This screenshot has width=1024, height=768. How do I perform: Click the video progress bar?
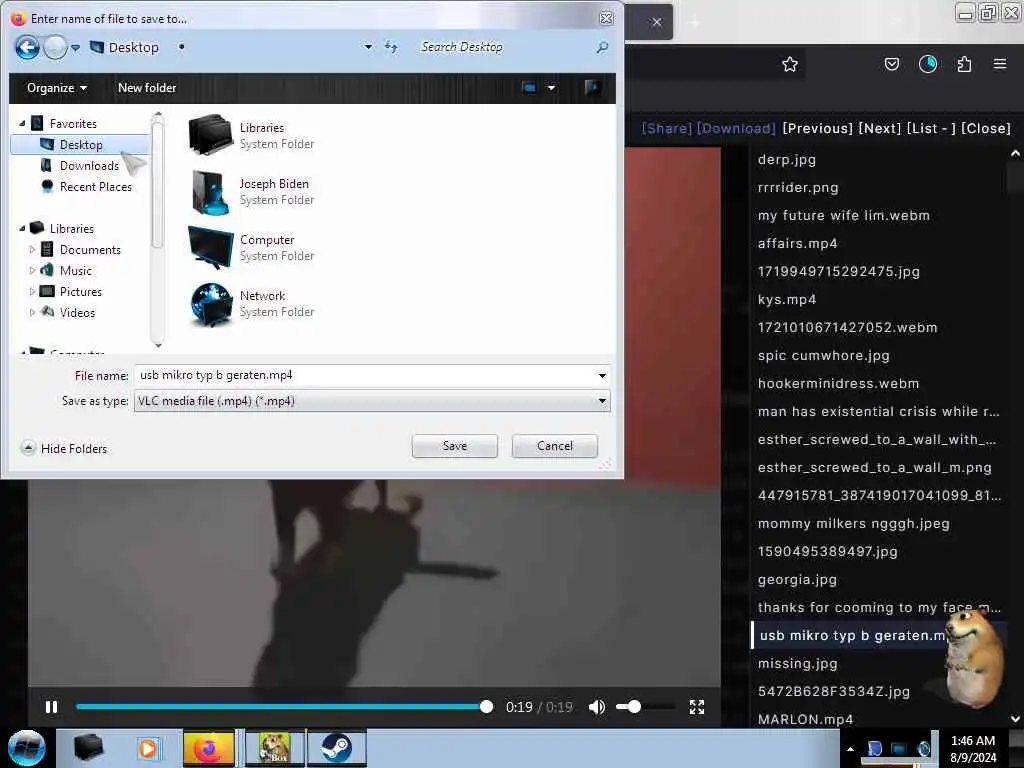(281, 707)
